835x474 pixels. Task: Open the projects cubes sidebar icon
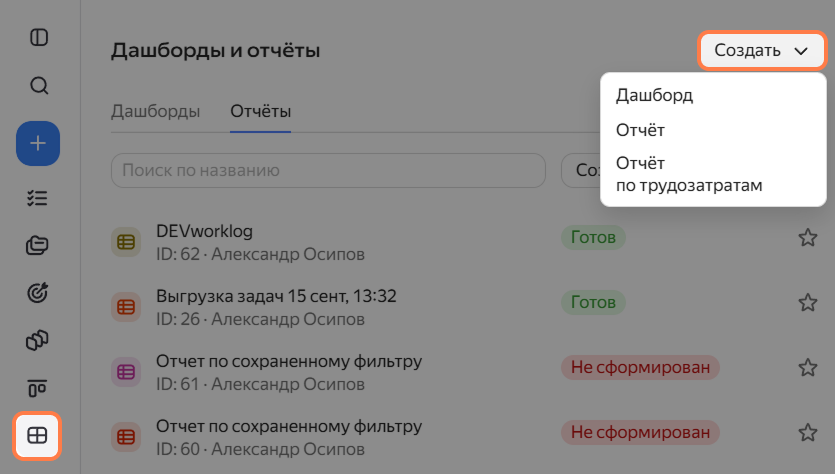coord(37,340)
